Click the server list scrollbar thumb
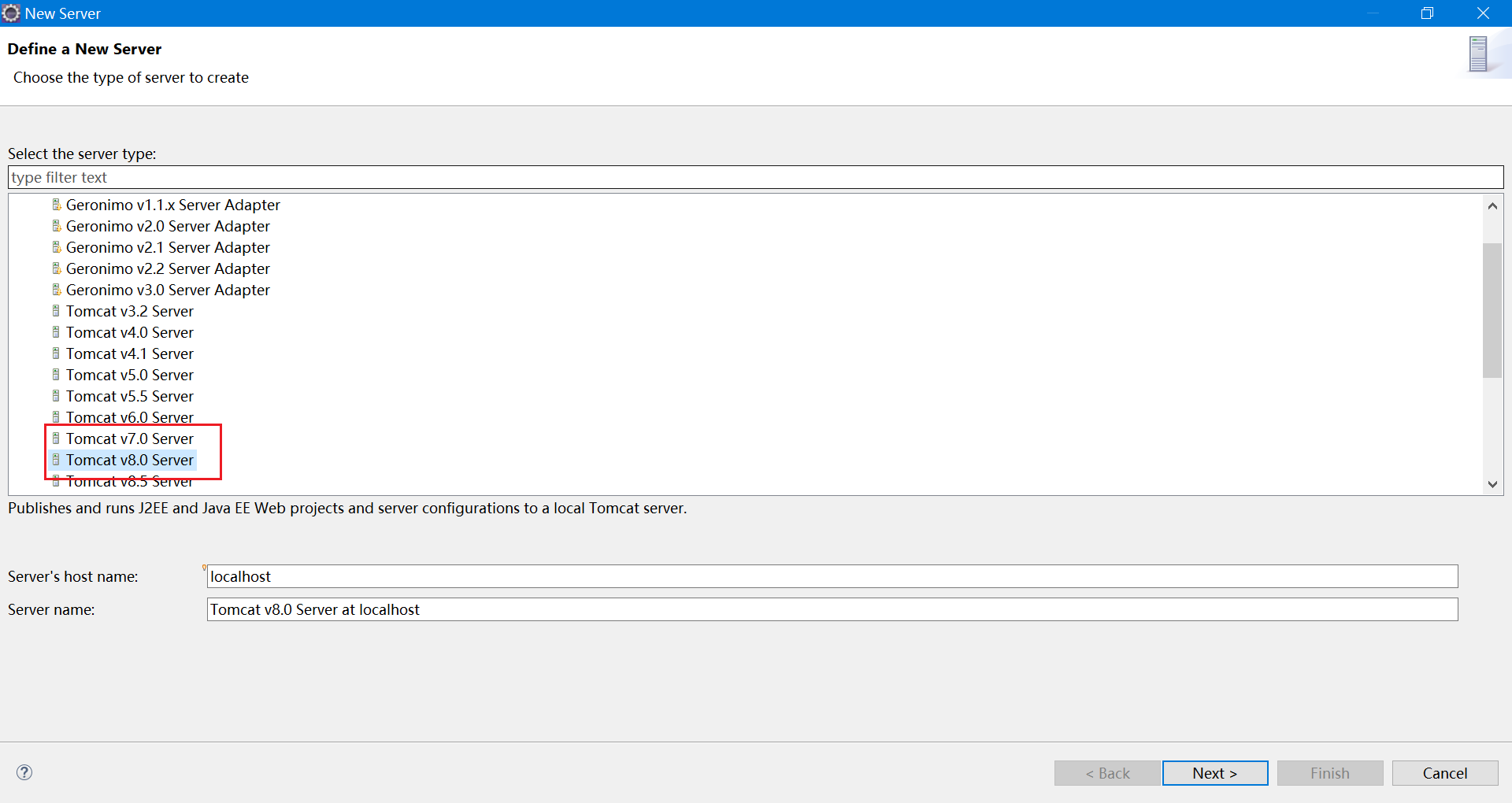 (1492, 310)
